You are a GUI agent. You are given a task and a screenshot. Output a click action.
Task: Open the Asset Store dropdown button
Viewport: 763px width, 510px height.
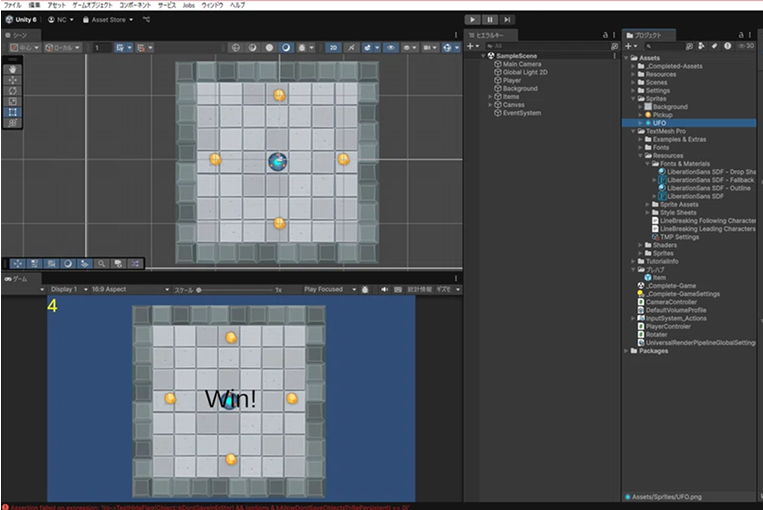coord(108,19)
